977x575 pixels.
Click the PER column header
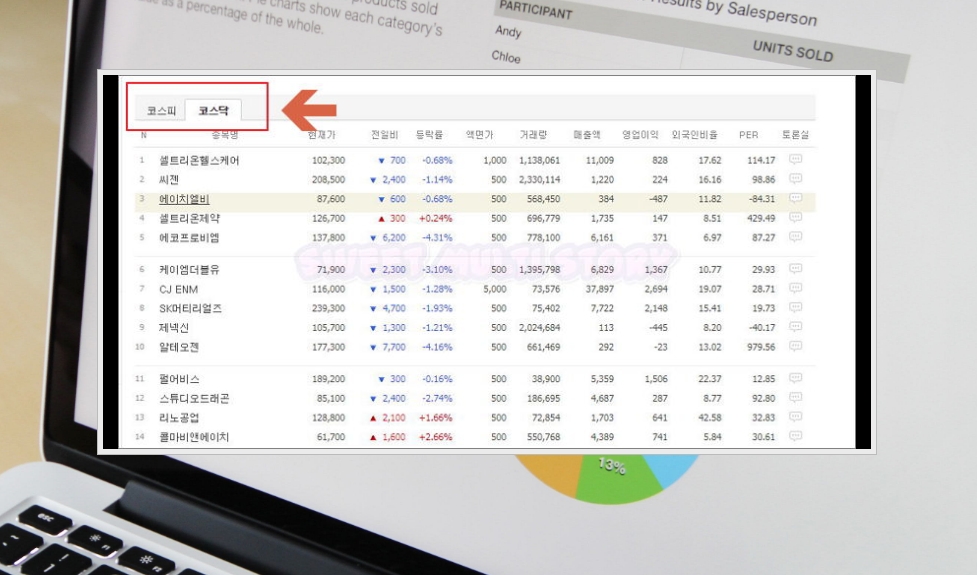tap(748, 135)
